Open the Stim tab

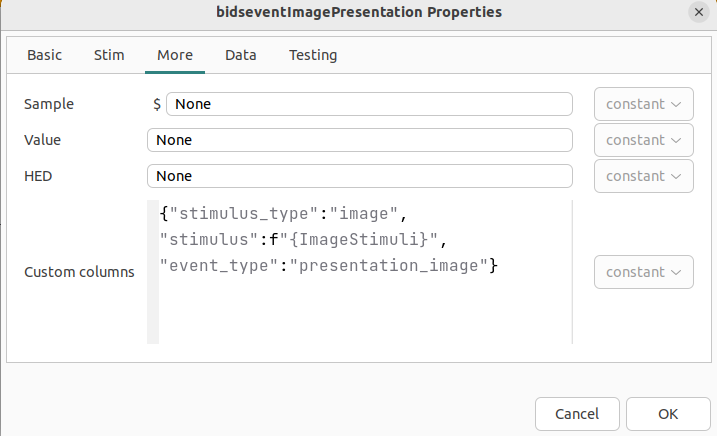coord(109,55)
